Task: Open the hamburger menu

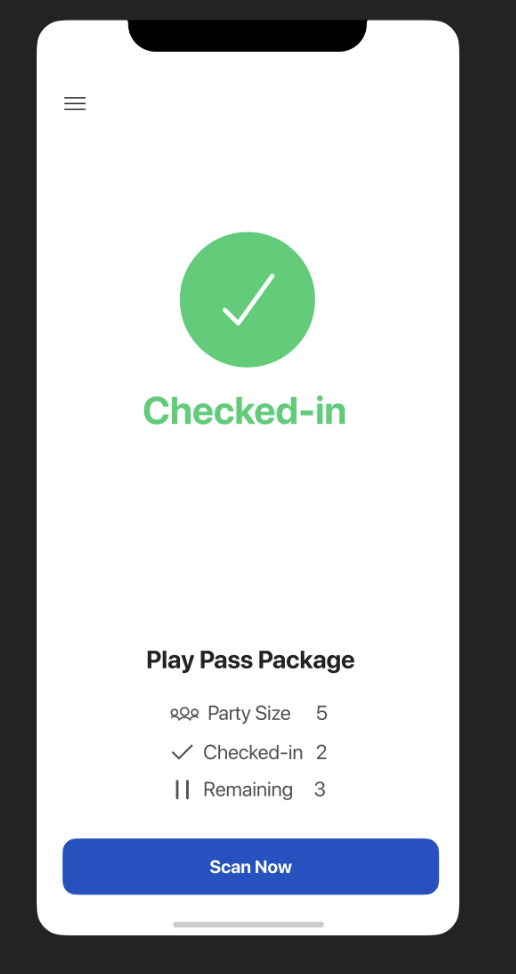Action: point(75,104)
